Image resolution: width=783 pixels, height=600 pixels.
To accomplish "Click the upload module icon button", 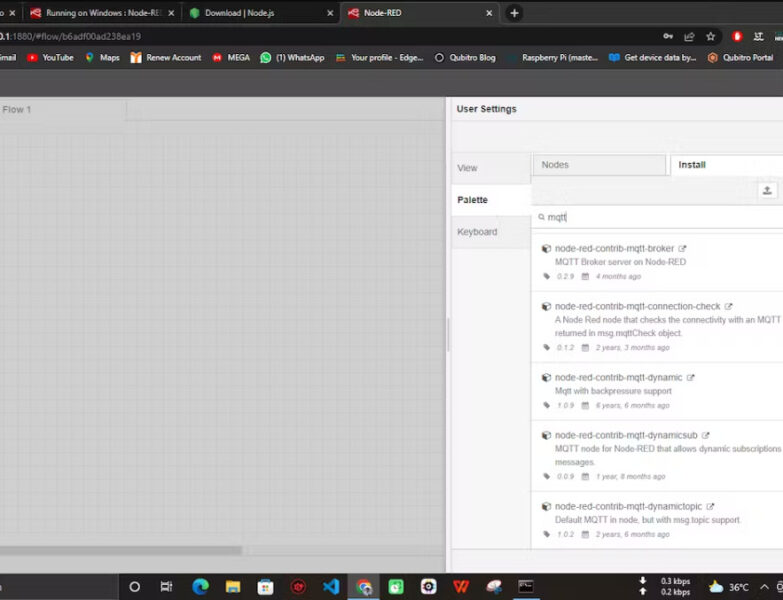I will click(x=767, y=190).
